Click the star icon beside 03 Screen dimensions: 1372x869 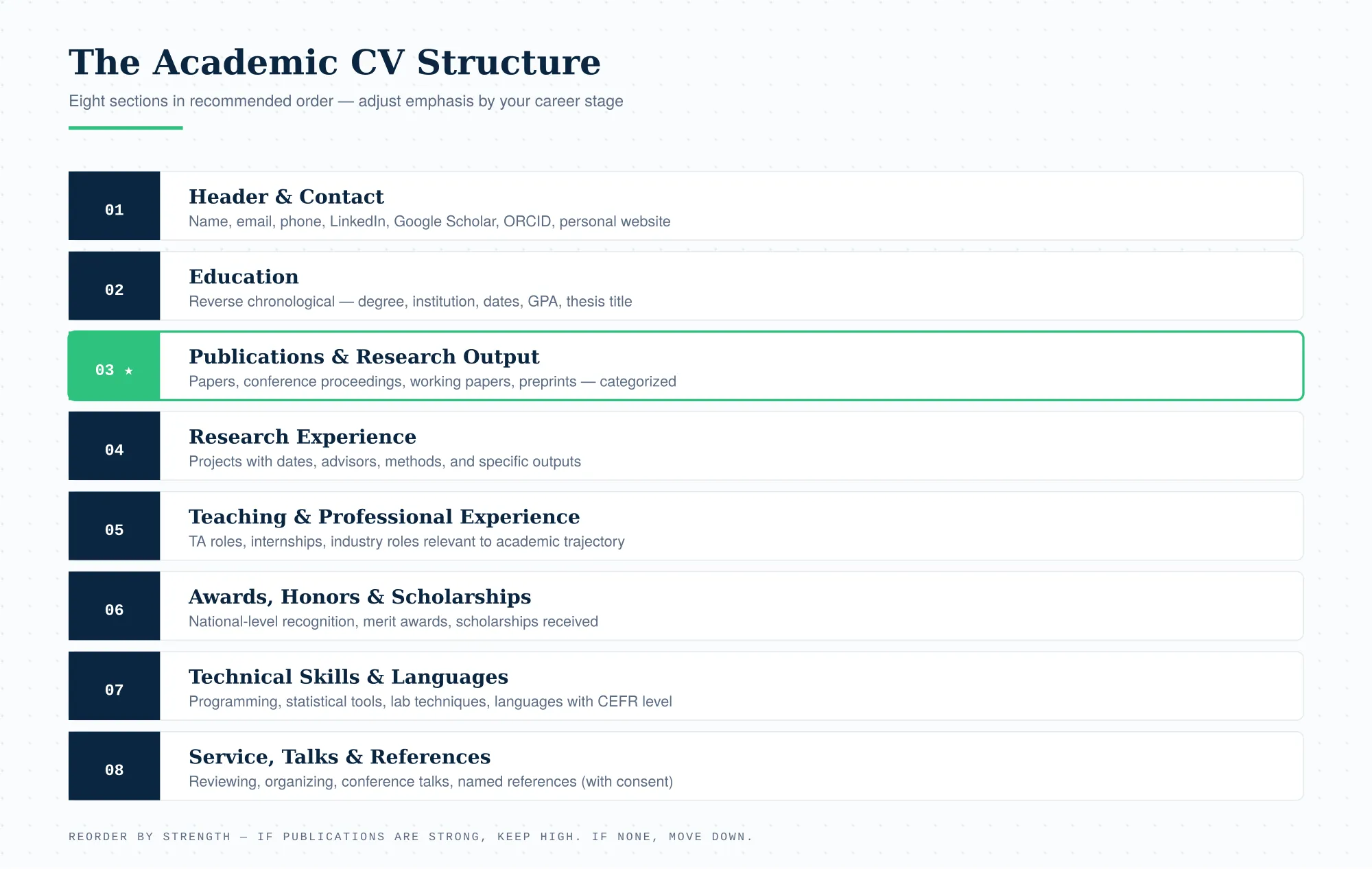129,370
